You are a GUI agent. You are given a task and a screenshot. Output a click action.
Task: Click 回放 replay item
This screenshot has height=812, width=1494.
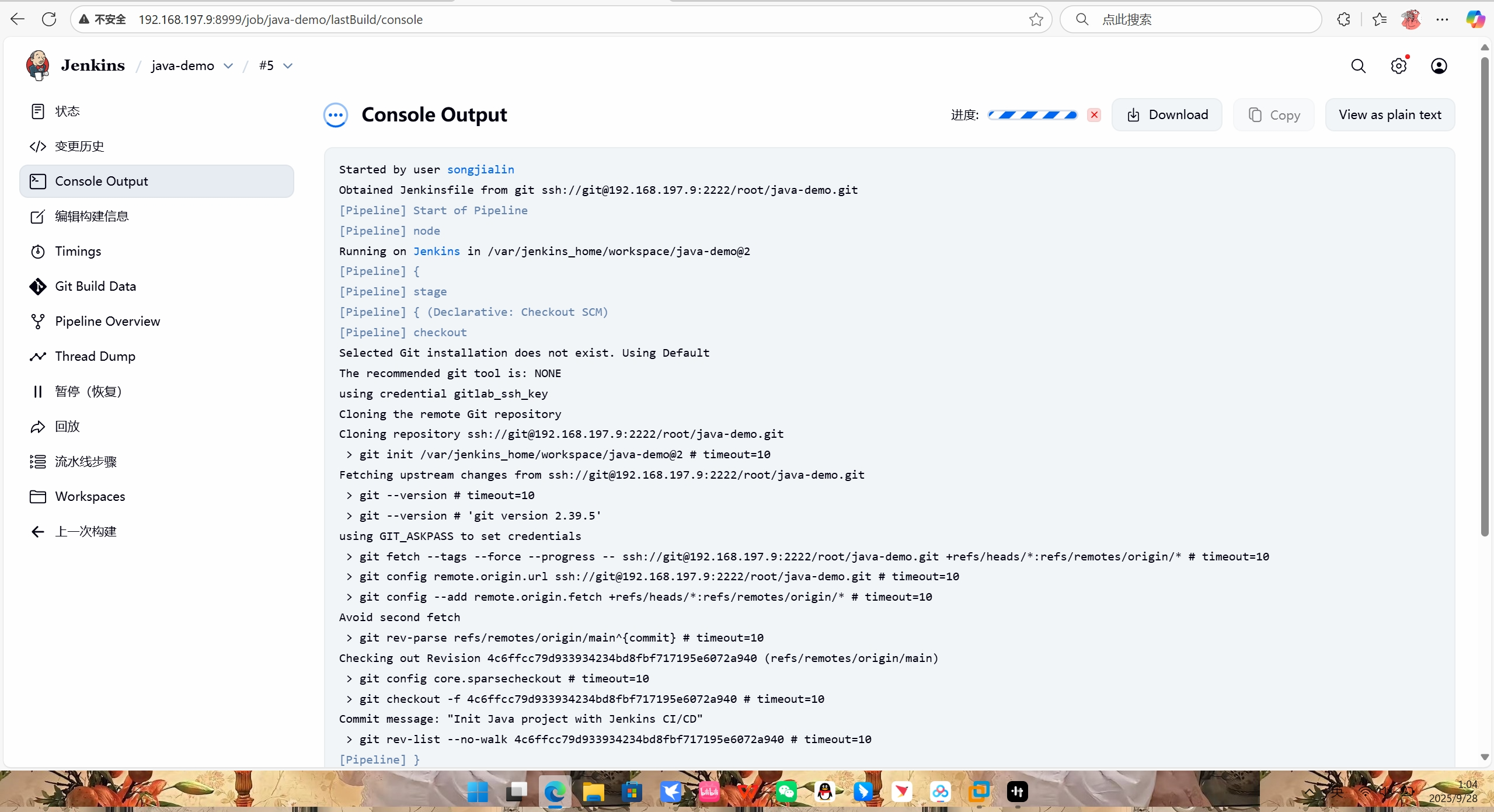click(x=156, y=426)
